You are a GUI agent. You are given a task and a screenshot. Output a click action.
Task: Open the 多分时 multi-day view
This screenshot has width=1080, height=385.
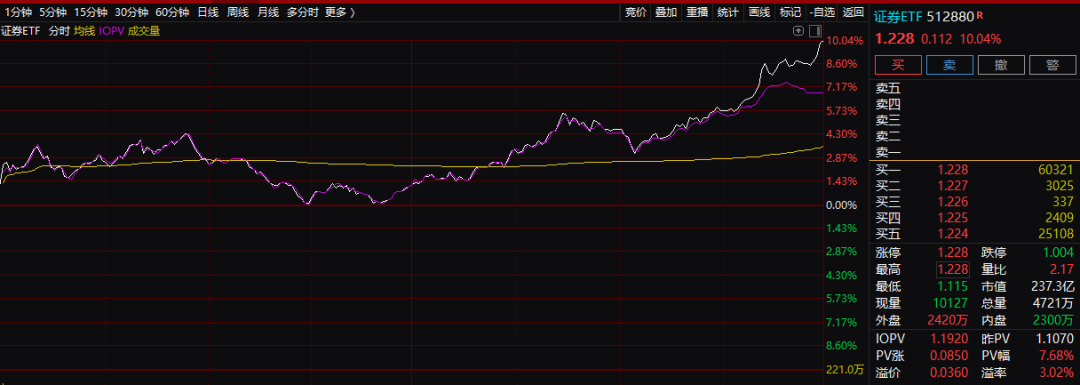pyautogui.click(x=302, y=12)
